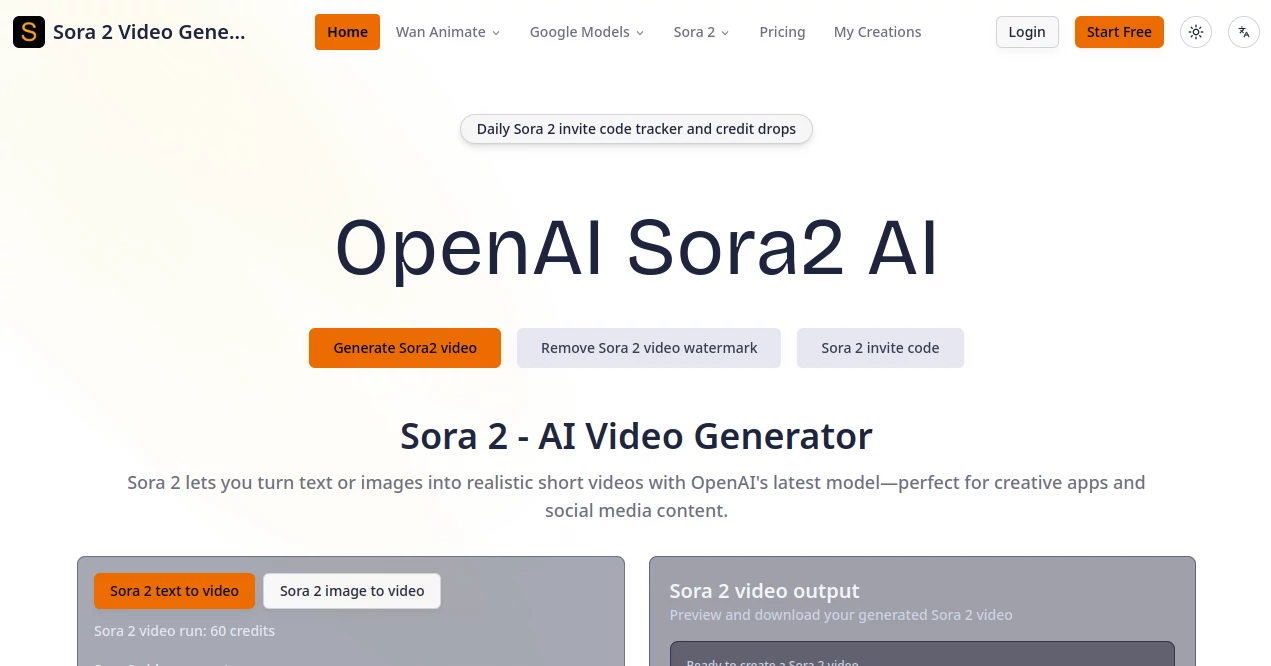Image resolution: width=1271 pixels, height=666 pixels.
Task: Open the Sora 2 navigation dropdown
Action: click(x=701, y=31)
